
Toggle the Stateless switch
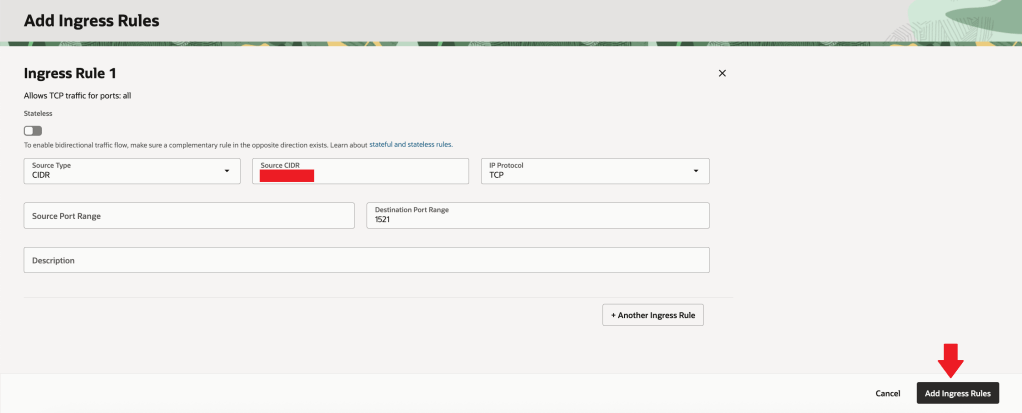click(x=34, y=130)
